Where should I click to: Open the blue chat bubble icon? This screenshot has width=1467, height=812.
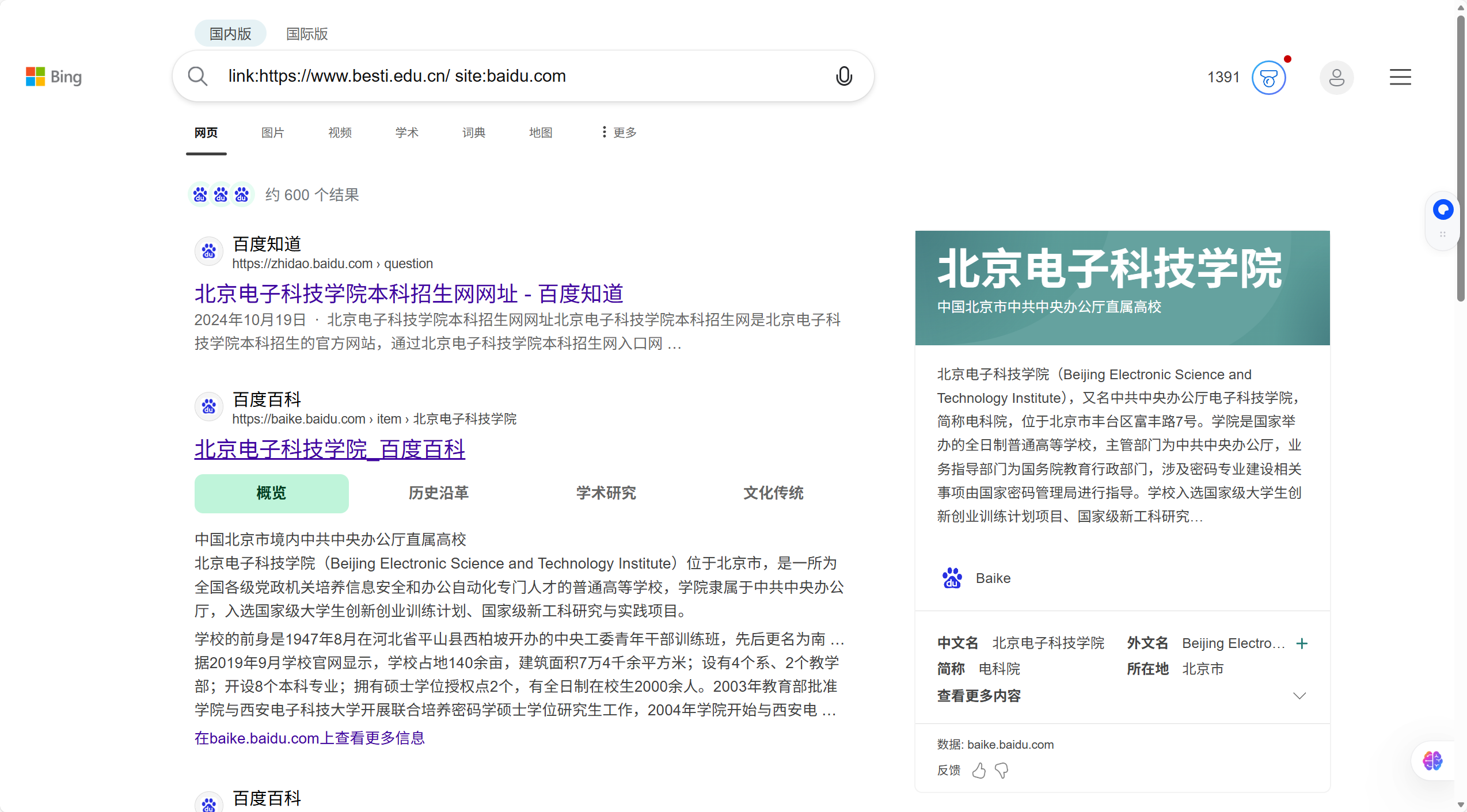point(1443,209)
